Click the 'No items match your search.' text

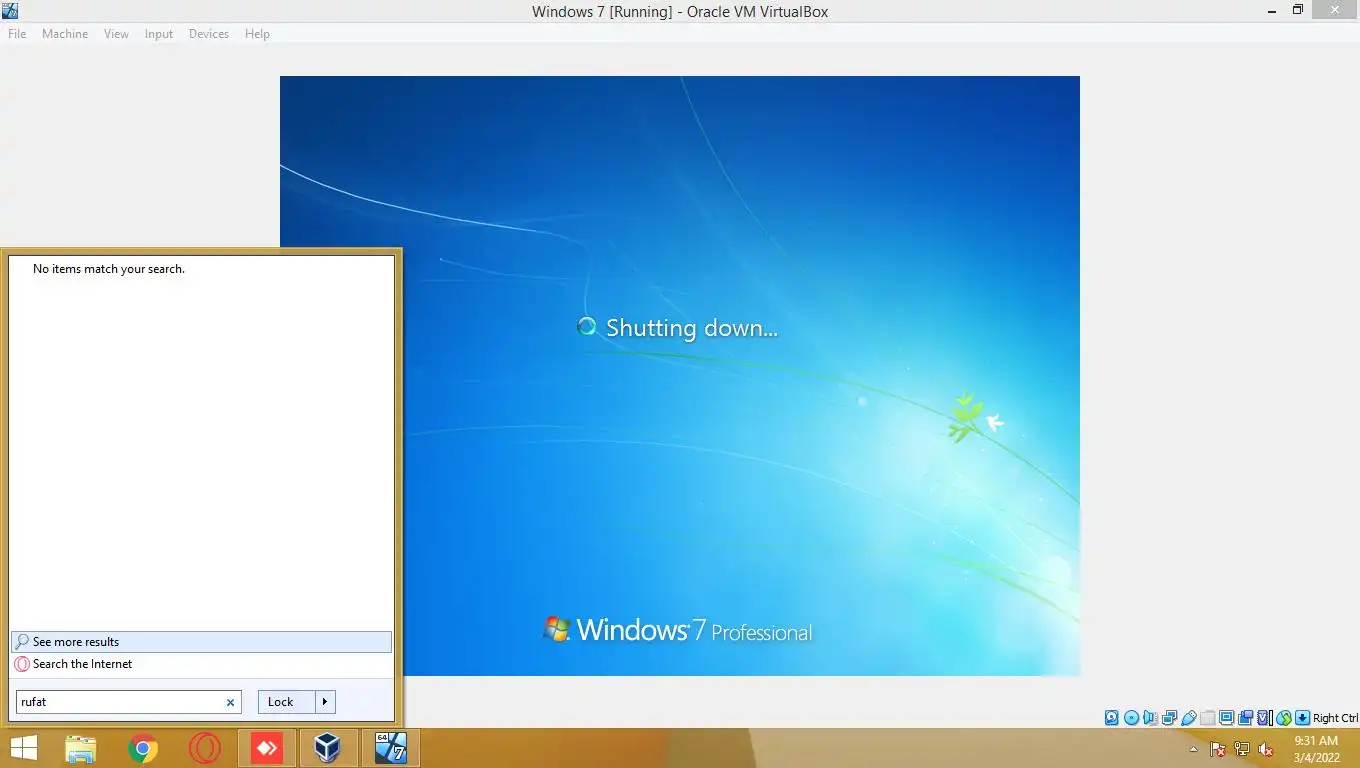tap(109, 269)
